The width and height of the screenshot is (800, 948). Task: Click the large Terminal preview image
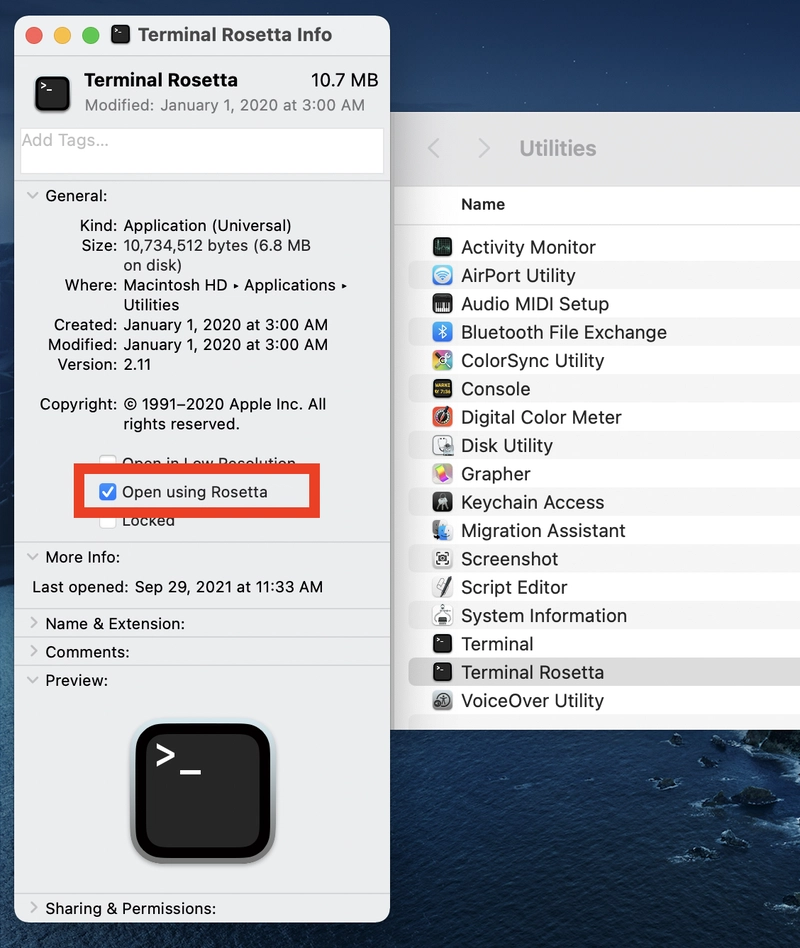click(x=203, y=792)
